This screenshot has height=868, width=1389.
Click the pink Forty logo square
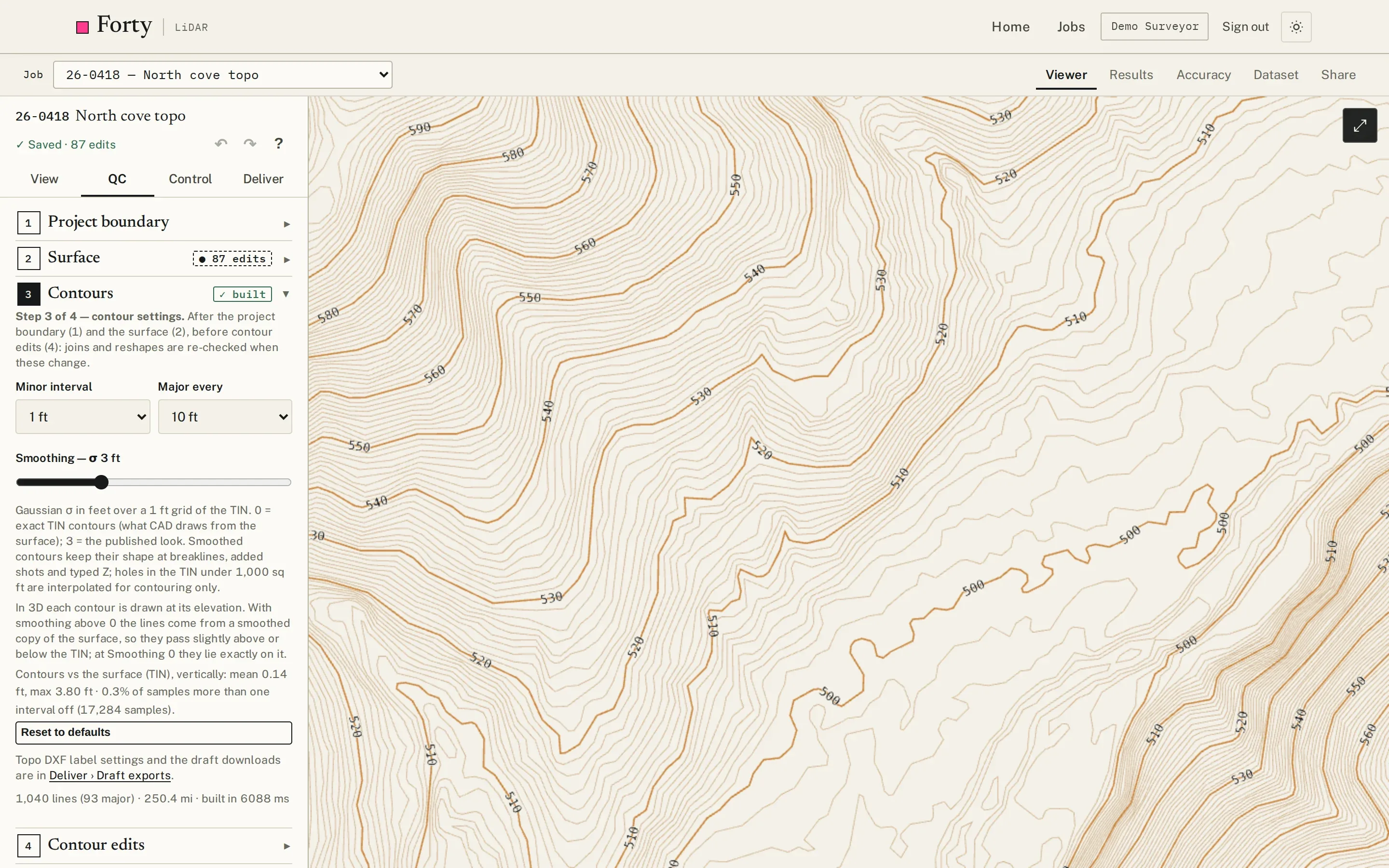click(82, 27)
